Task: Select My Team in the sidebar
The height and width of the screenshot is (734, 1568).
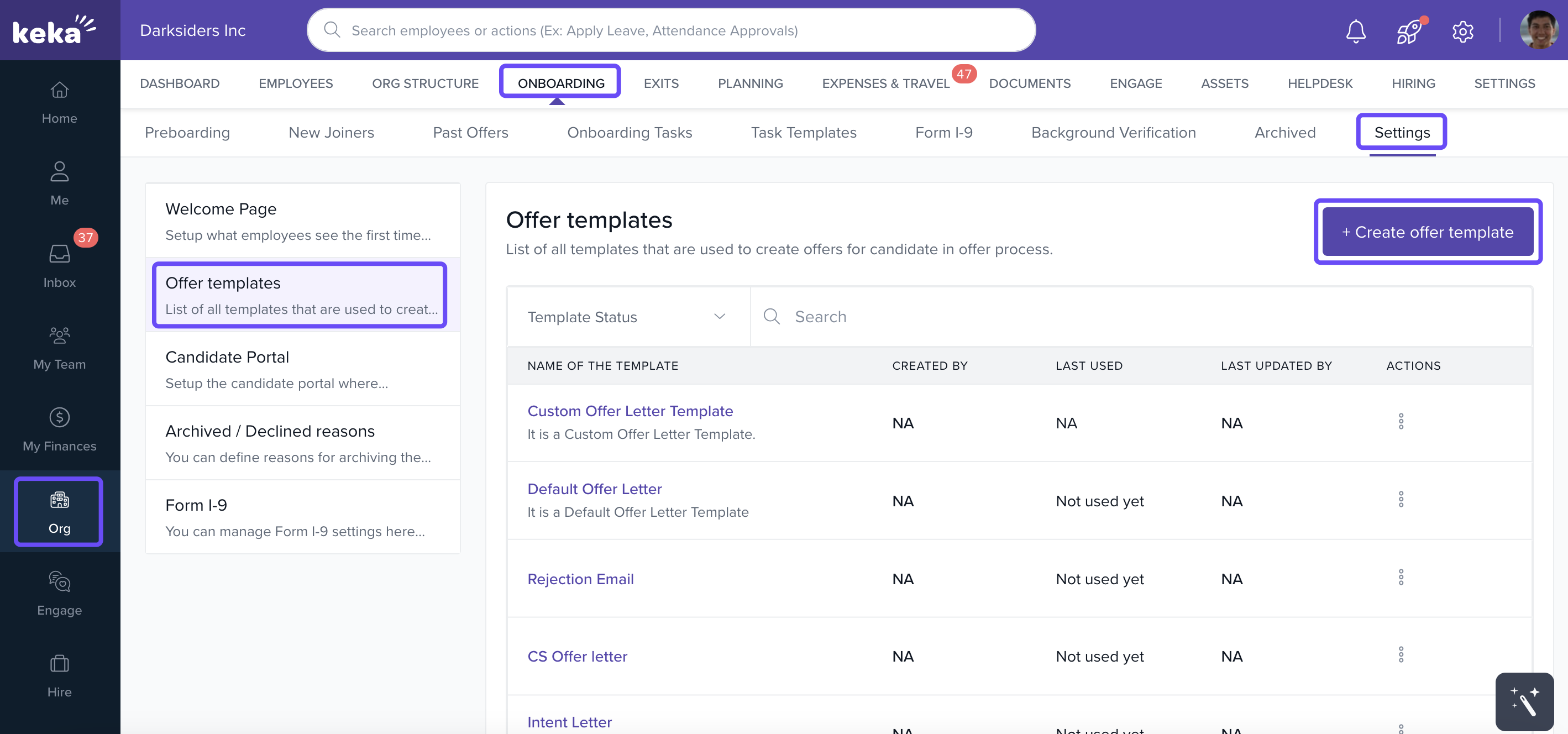Action: [59, 347]
